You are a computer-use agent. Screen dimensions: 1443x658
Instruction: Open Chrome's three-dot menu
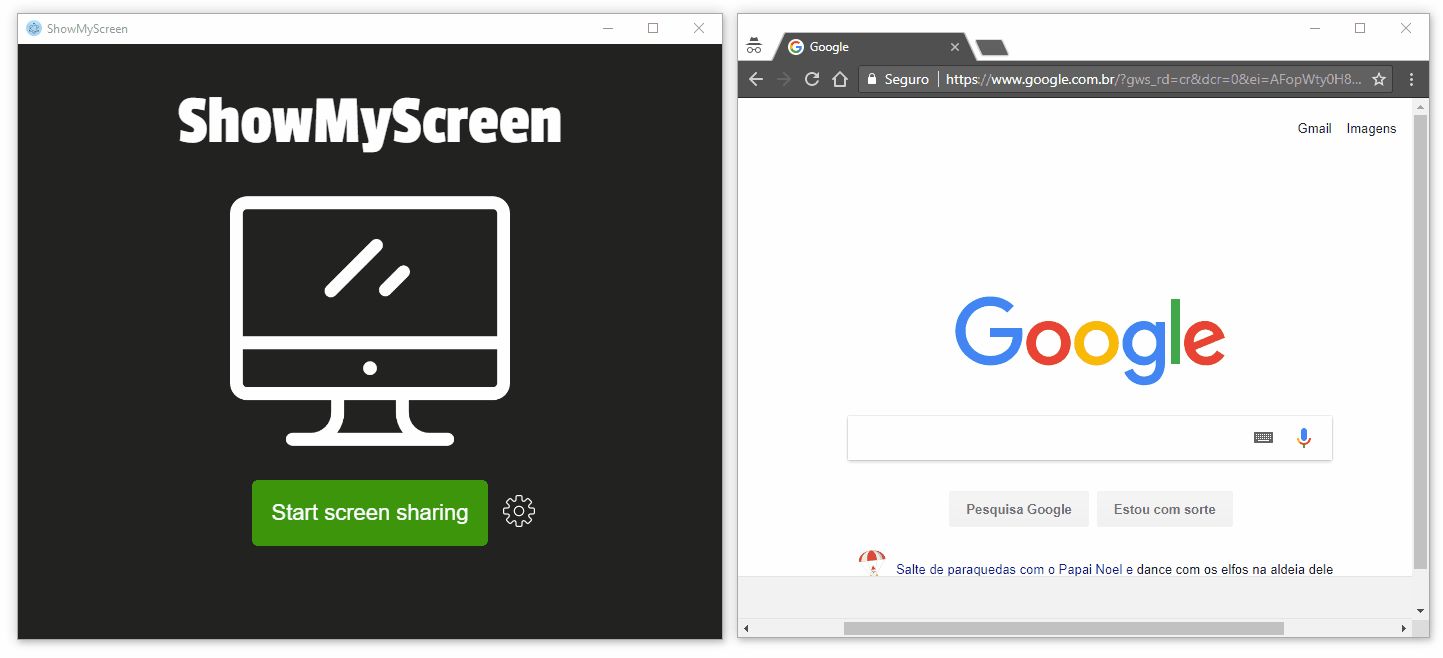click(1411, 79)
